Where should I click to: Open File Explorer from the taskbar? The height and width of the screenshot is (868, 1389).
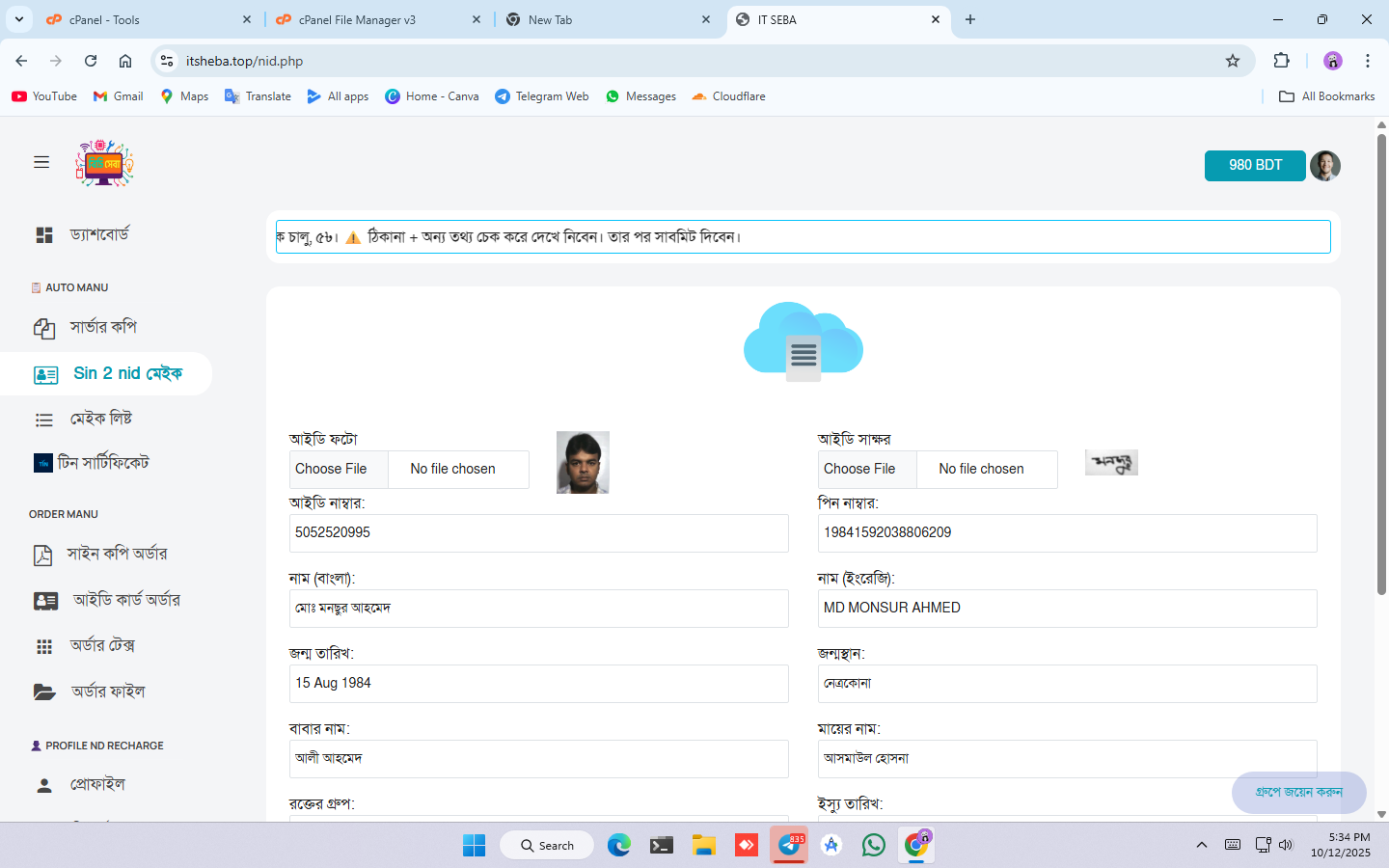tap(703, 846)
